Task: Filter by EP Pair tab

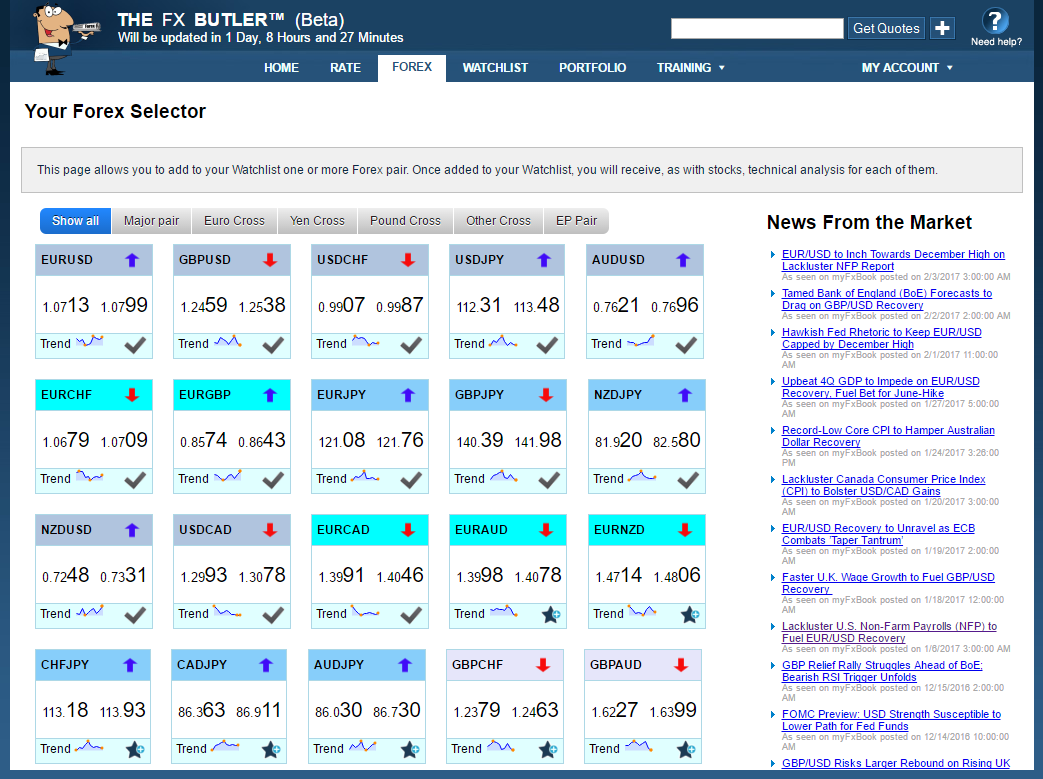Action: pyautogui.click(x=576, y=221)
